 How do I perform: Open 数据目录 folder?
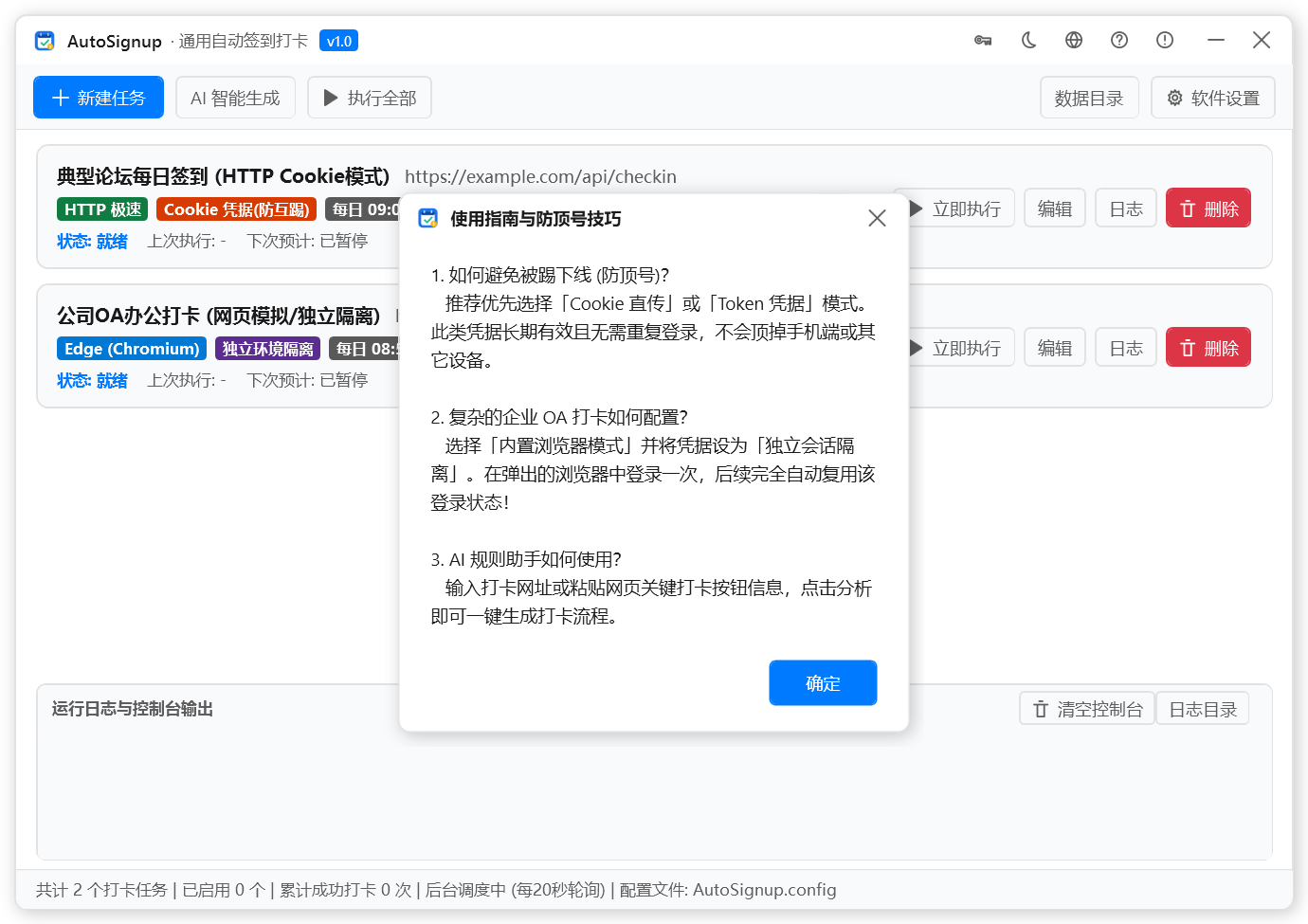(1089, 98)
